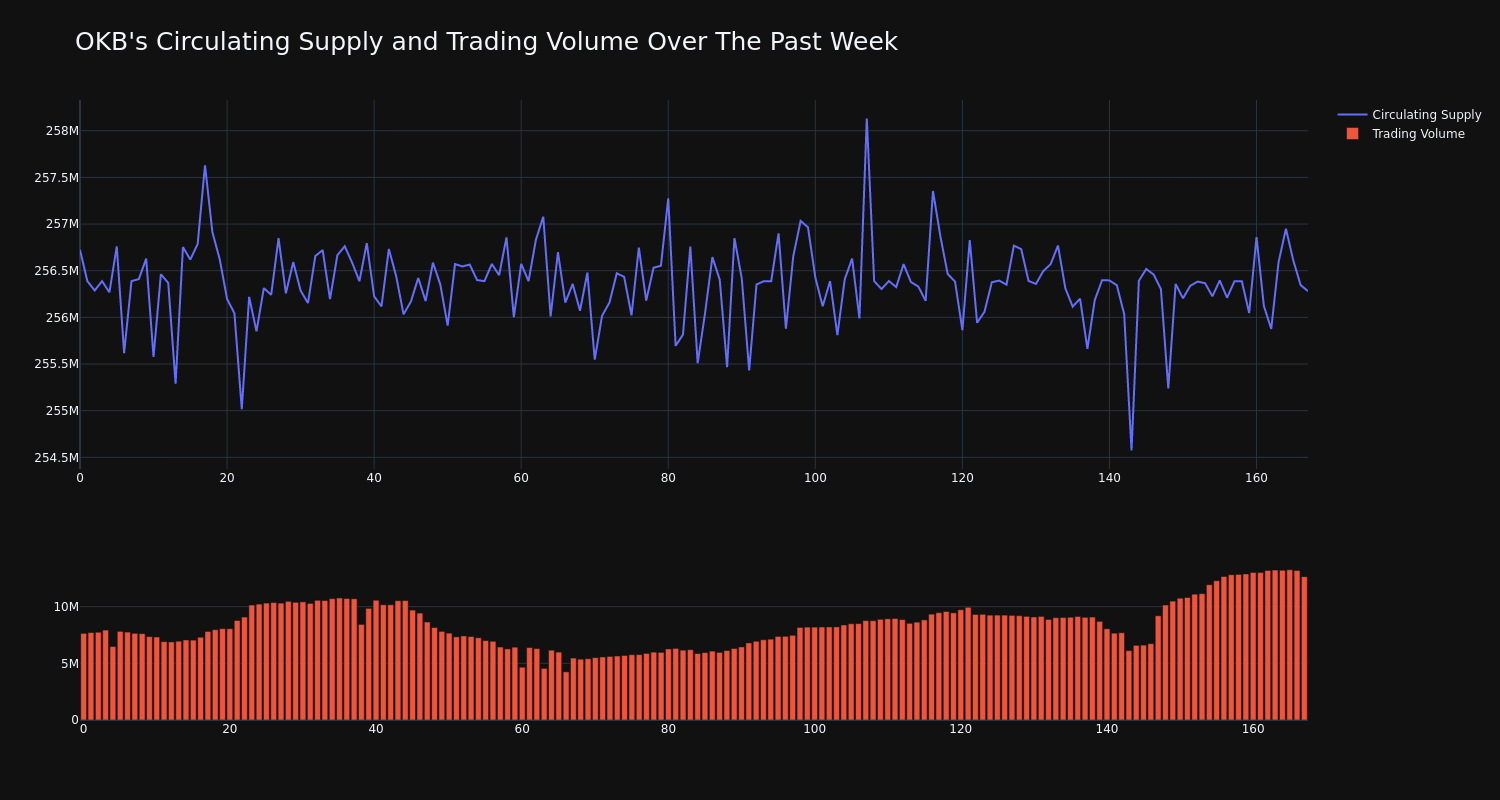Click the shortest volume bar near x=66
Image resolution: width=1500 pixels, height=800 pixels.
click(566, 695)
